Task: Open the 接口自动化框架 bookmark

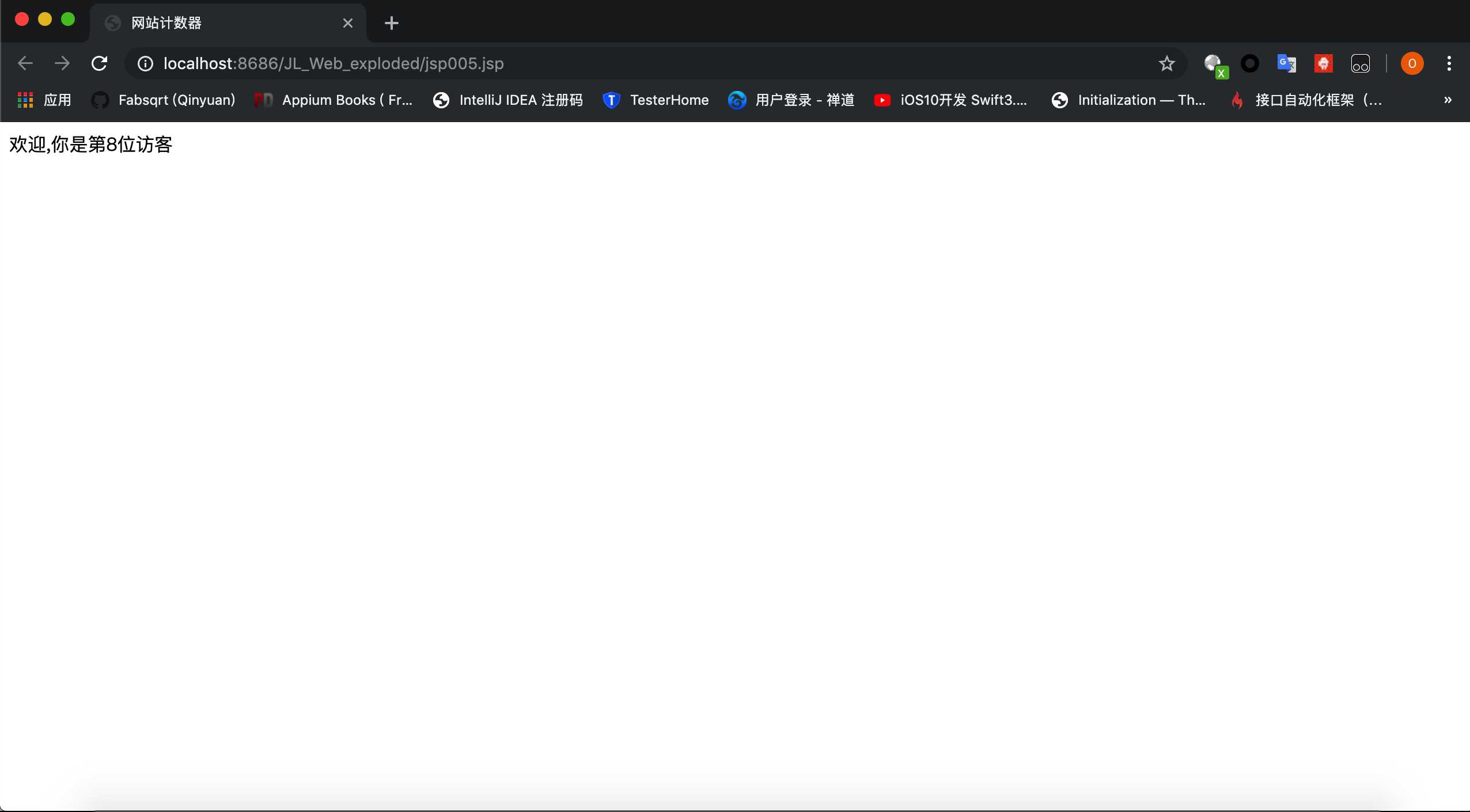Action: pyautogui.click(x=1306, y=100)
